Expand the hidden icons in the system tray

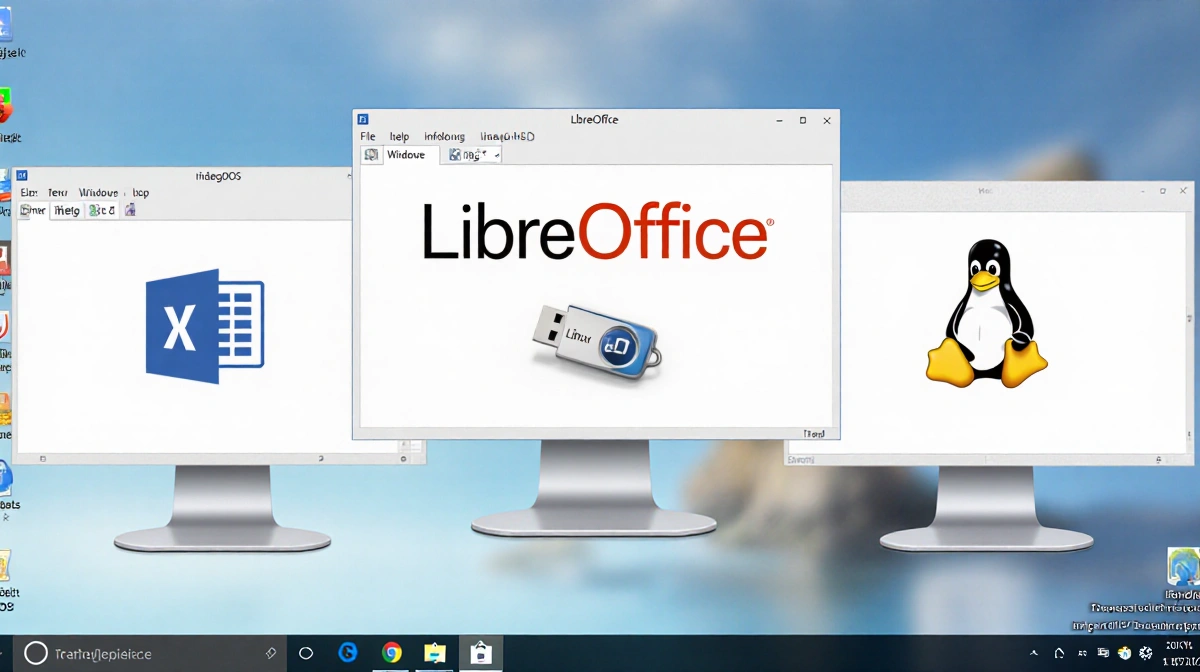coord(1034,655)
